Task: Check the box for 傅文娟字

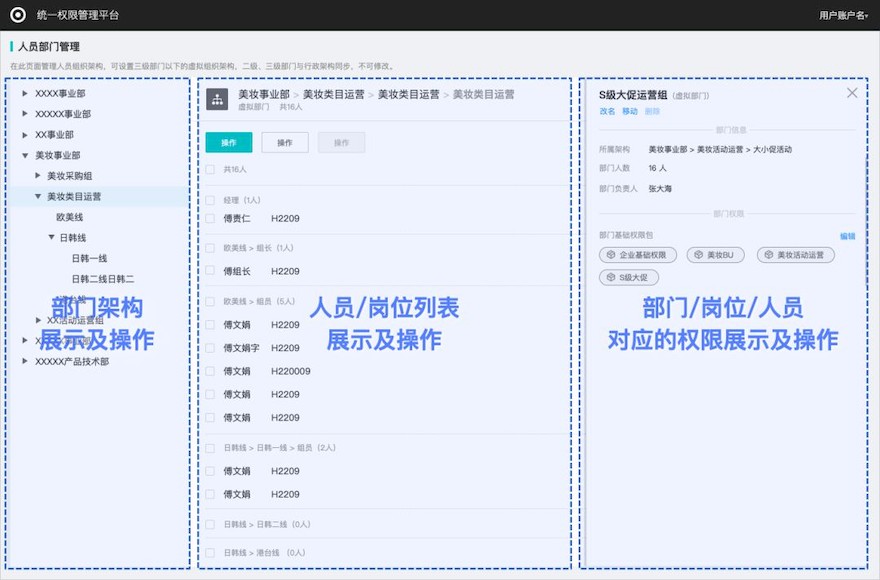Action: coord(210,348)
